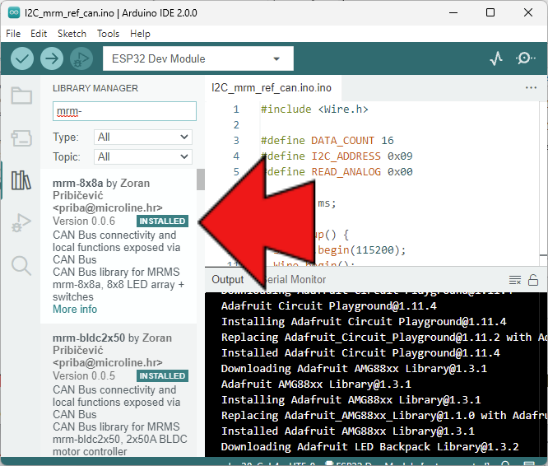Open the ESP32 Dev Module board selector
Viewport: 548px width, 466px height.
(x=198, y=59)
